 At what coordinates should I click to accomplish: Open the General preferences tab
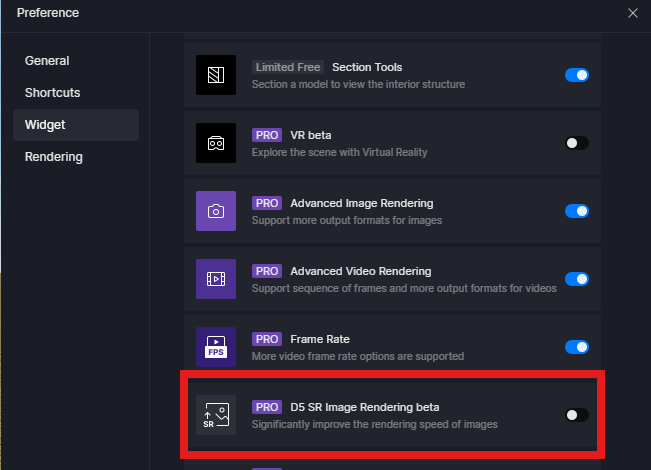click(47, 60)
